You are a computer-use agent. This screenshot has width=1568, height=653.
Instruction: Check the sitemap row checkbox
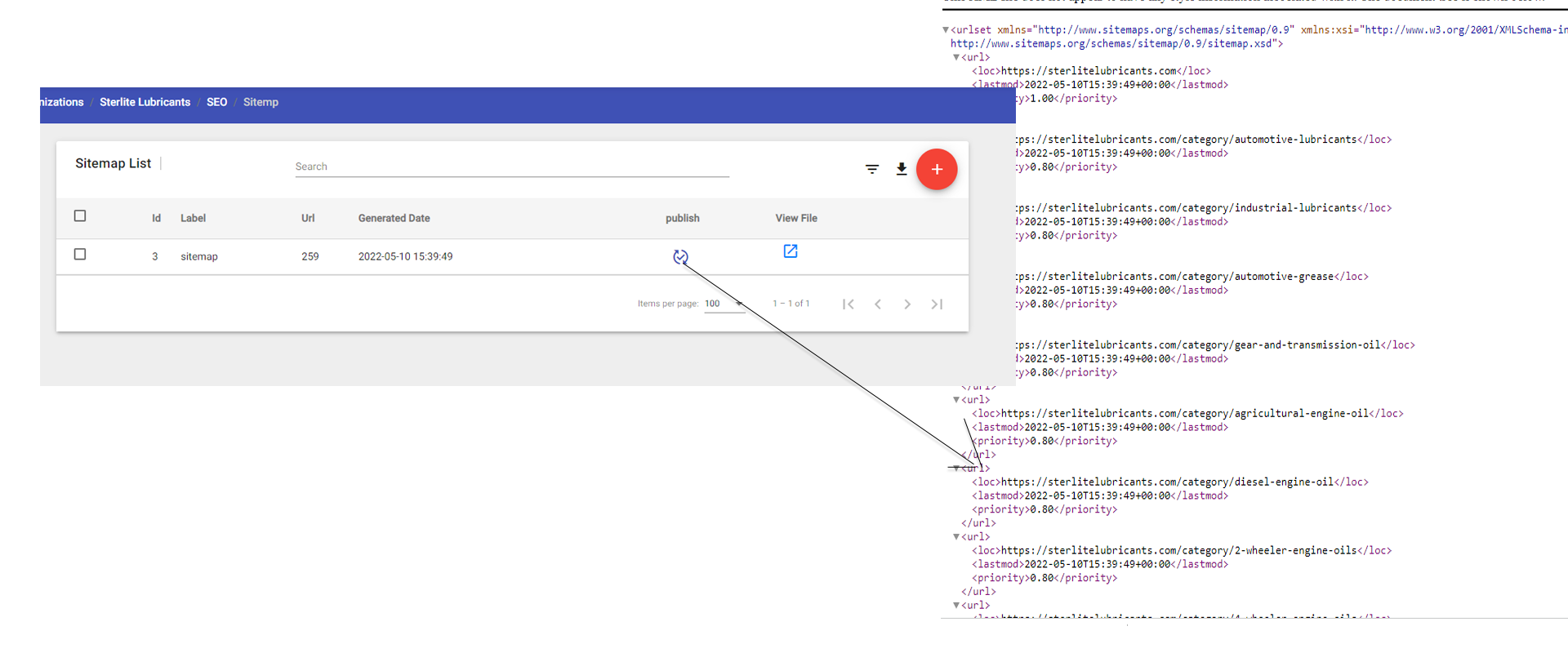[80, 255]
